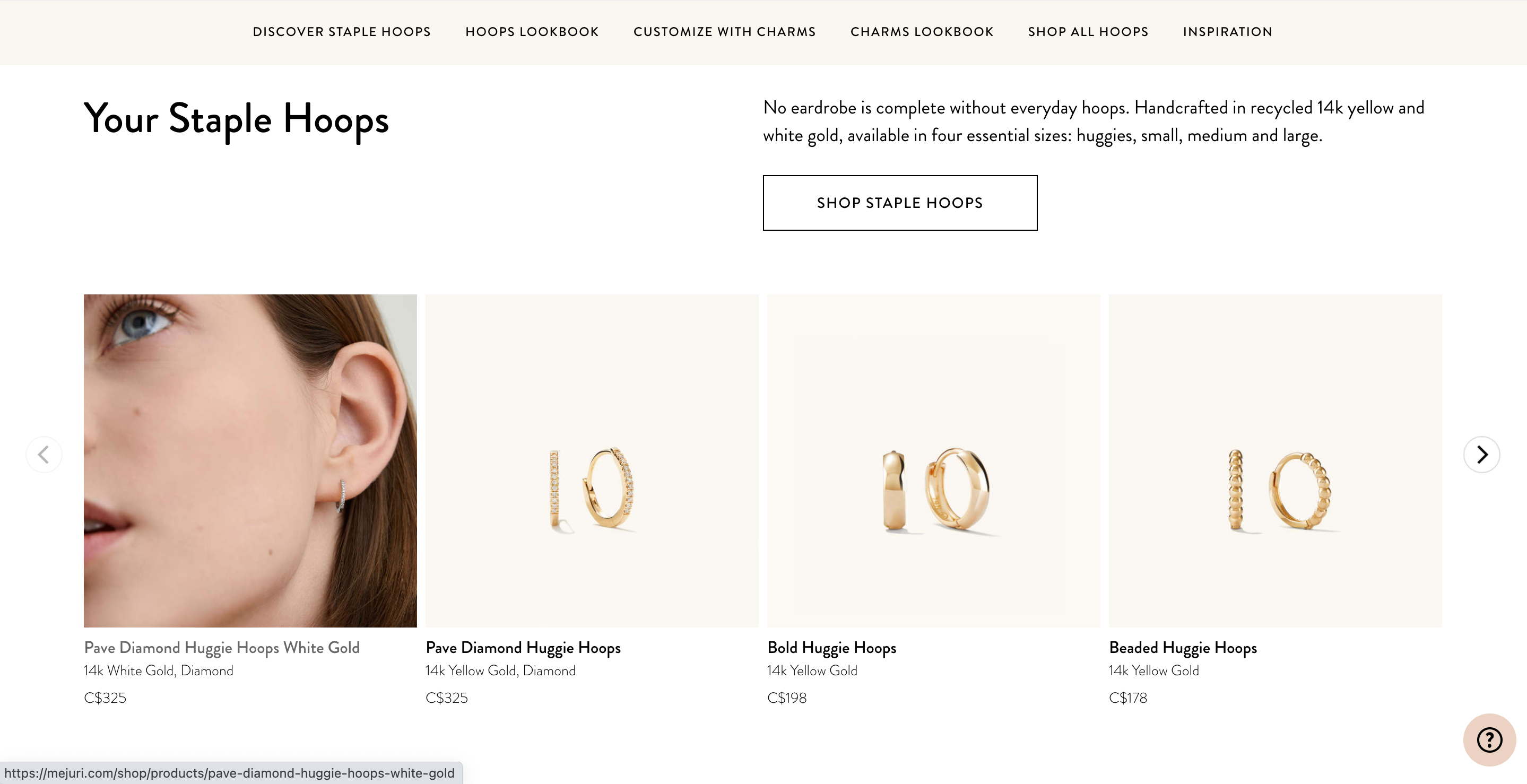Open the Bold Huggie Hoops title link
Screen dimensions: 1527x784
click(831, 648)
